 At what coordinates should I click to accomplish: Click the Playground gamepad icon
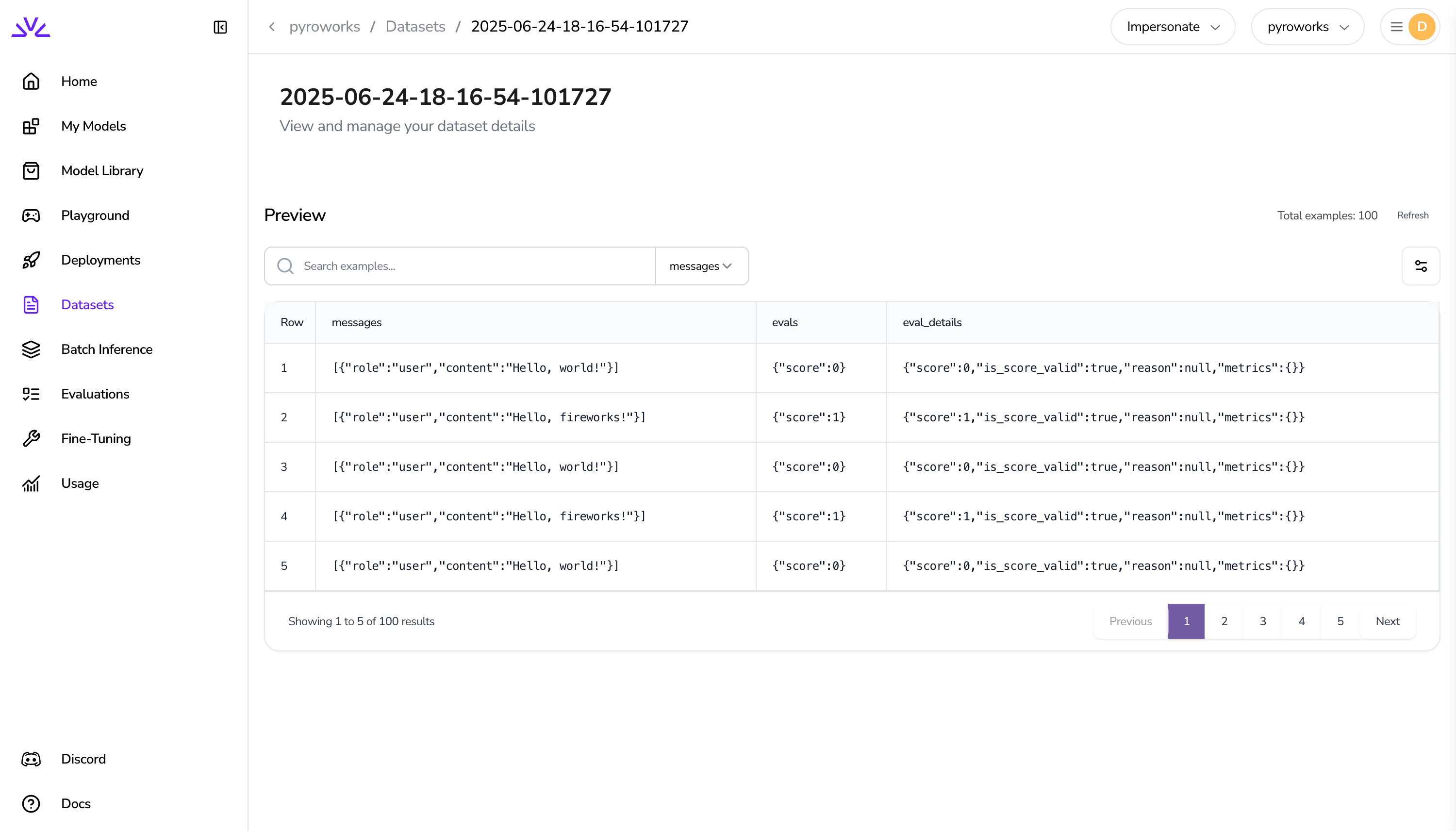click(x=31, y=215)
